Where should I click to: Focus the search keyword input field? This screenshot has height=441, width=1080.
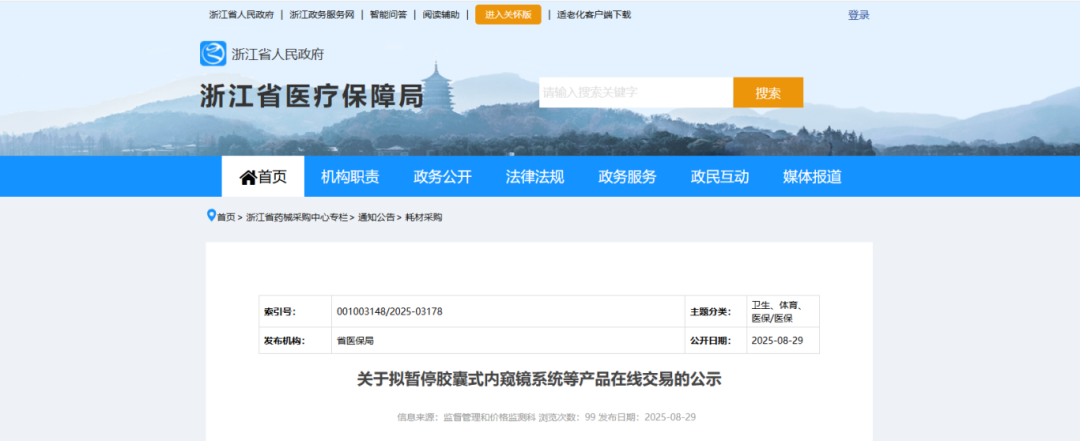point(636,92)
